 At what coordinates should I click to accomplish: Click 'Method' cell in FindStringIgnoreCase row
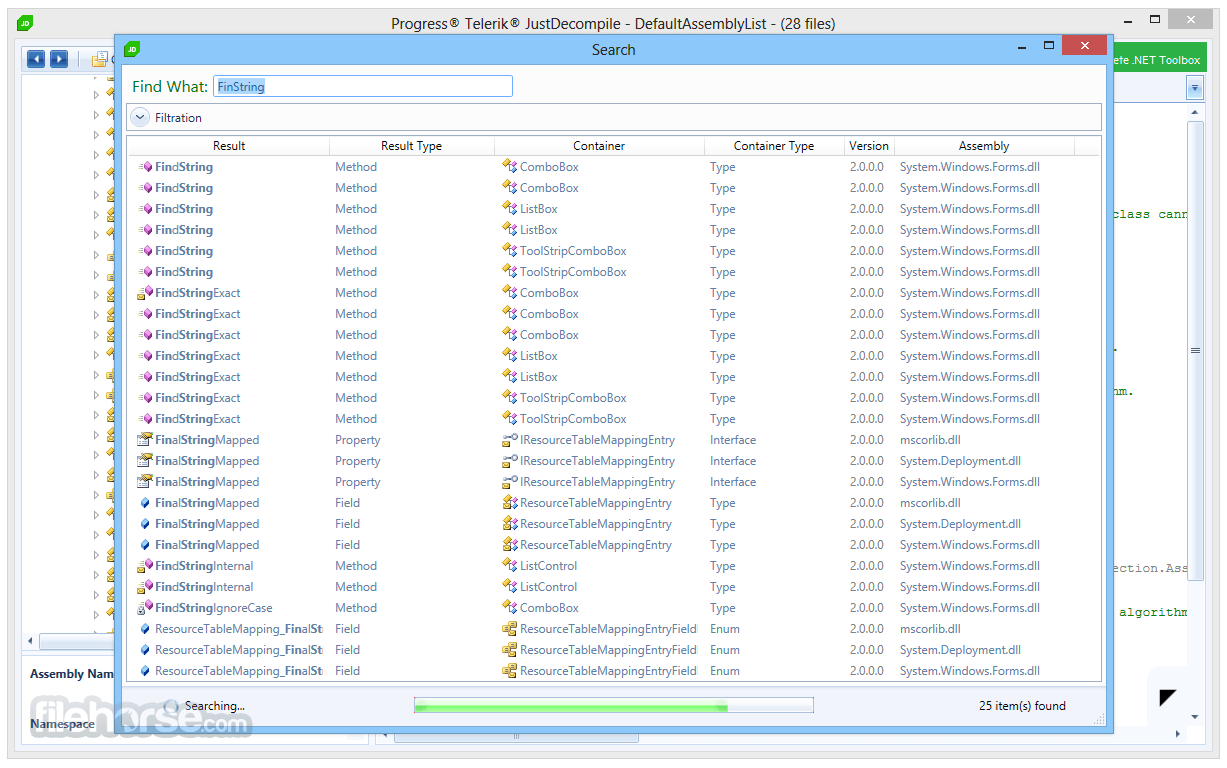pos(356,608)
